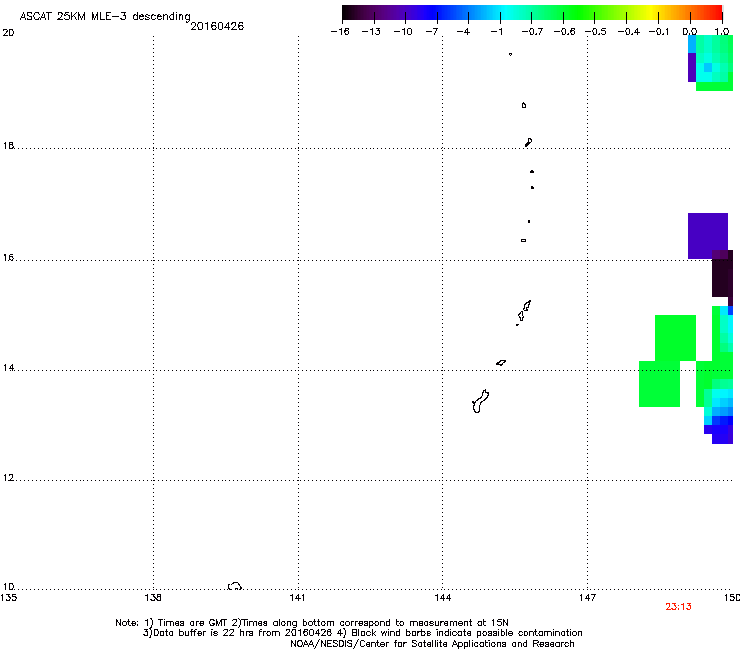The width and height of the screenshot is (740, 650).
Task: Click the color bar label -1
Action: point(496,32)
